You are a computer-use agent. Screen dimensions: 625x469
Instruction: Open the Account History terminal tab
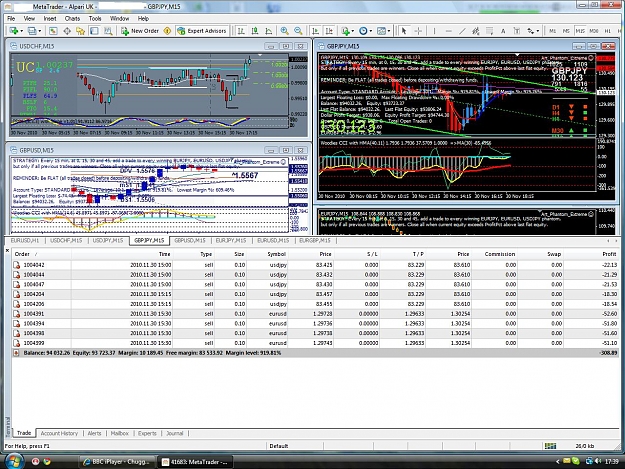(x=59, y=433)
